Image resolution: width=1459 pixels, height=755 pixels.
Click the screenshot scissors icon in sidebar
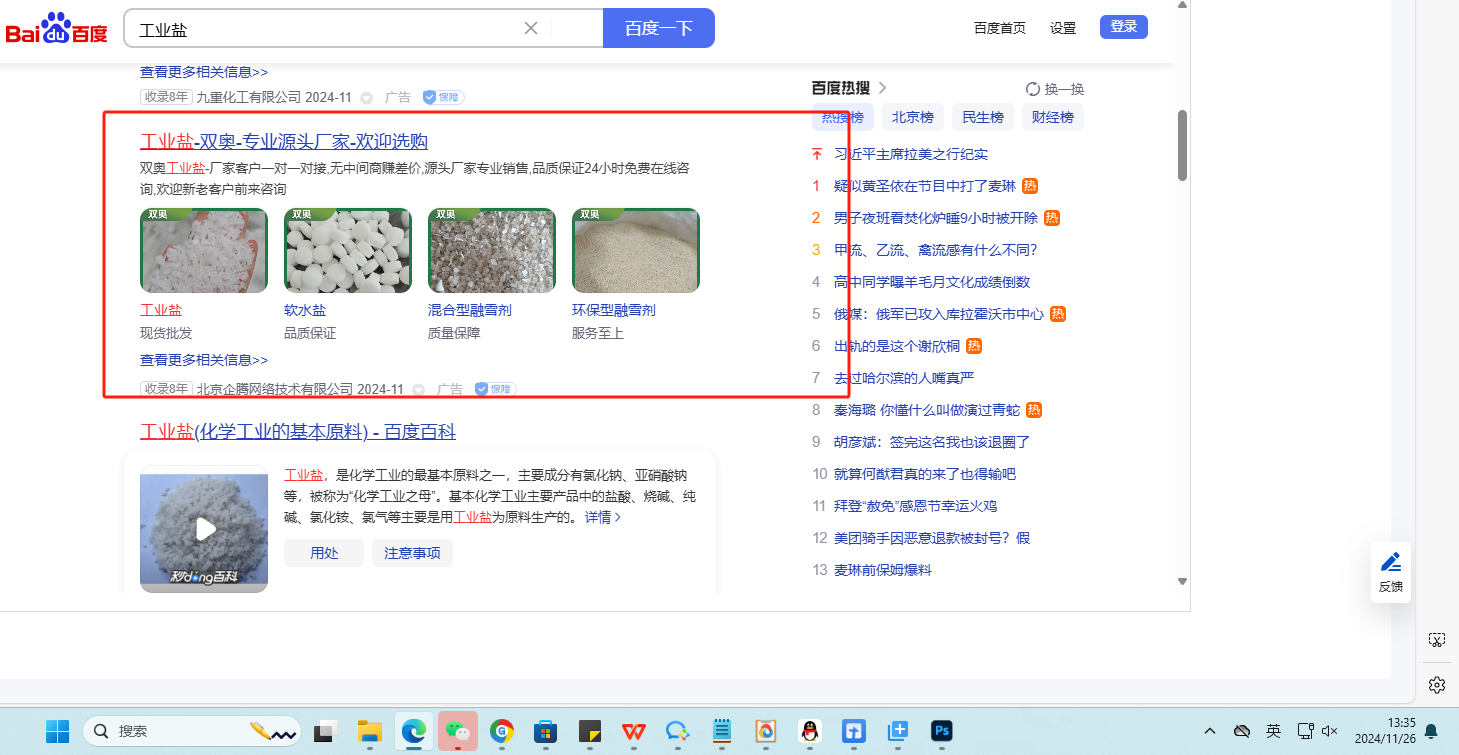tap(1437, 640)
